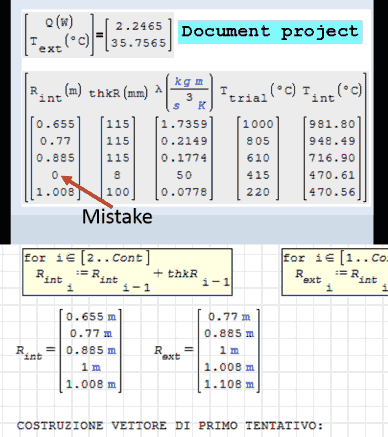Select the T int value 470.56
388x437 pixels.
pyautogui.click(x=332, y=192)
